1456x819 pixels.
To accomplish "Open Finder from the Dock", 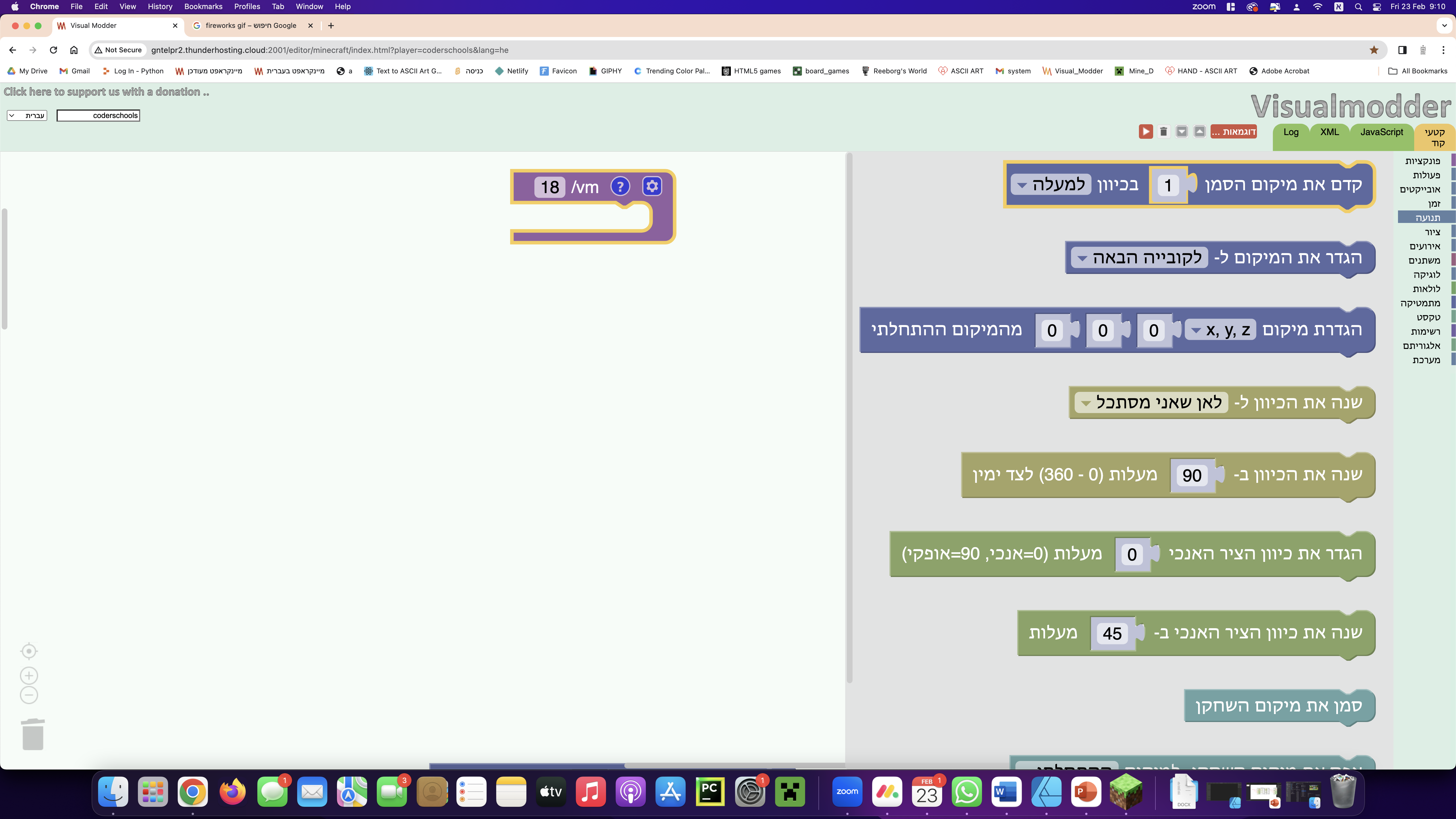I will (113, 792).
